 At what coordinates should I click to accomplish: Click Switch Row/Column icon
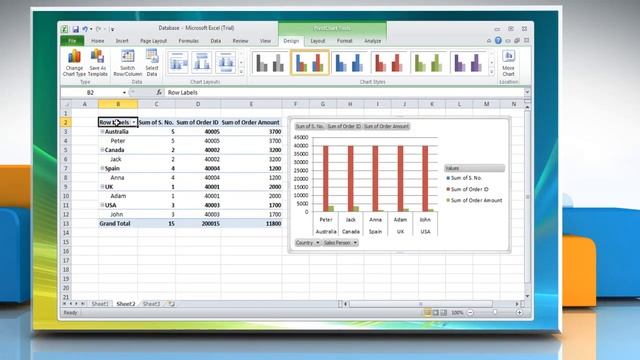127,62
